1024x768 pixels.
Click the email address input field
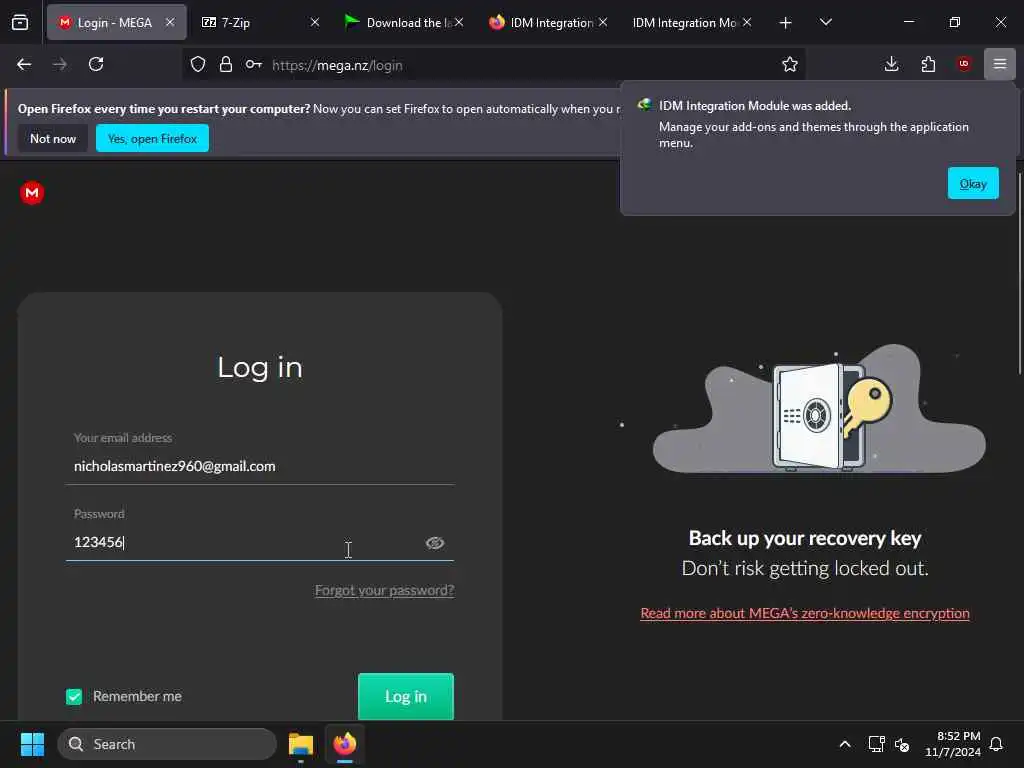click(260, 466)
